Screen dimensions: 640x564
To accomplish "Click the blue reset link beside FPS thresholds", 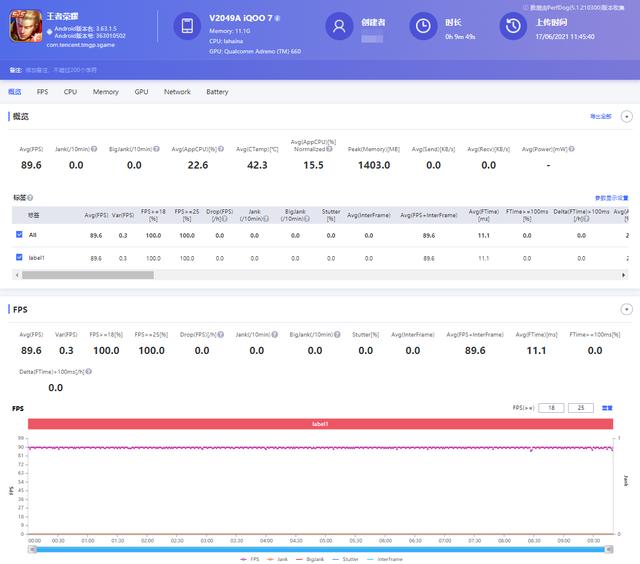I will pos(607,408).
